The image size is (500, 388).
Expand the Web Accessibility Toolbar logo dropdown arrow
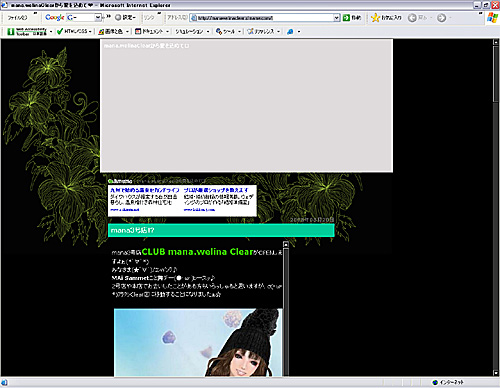51,32
